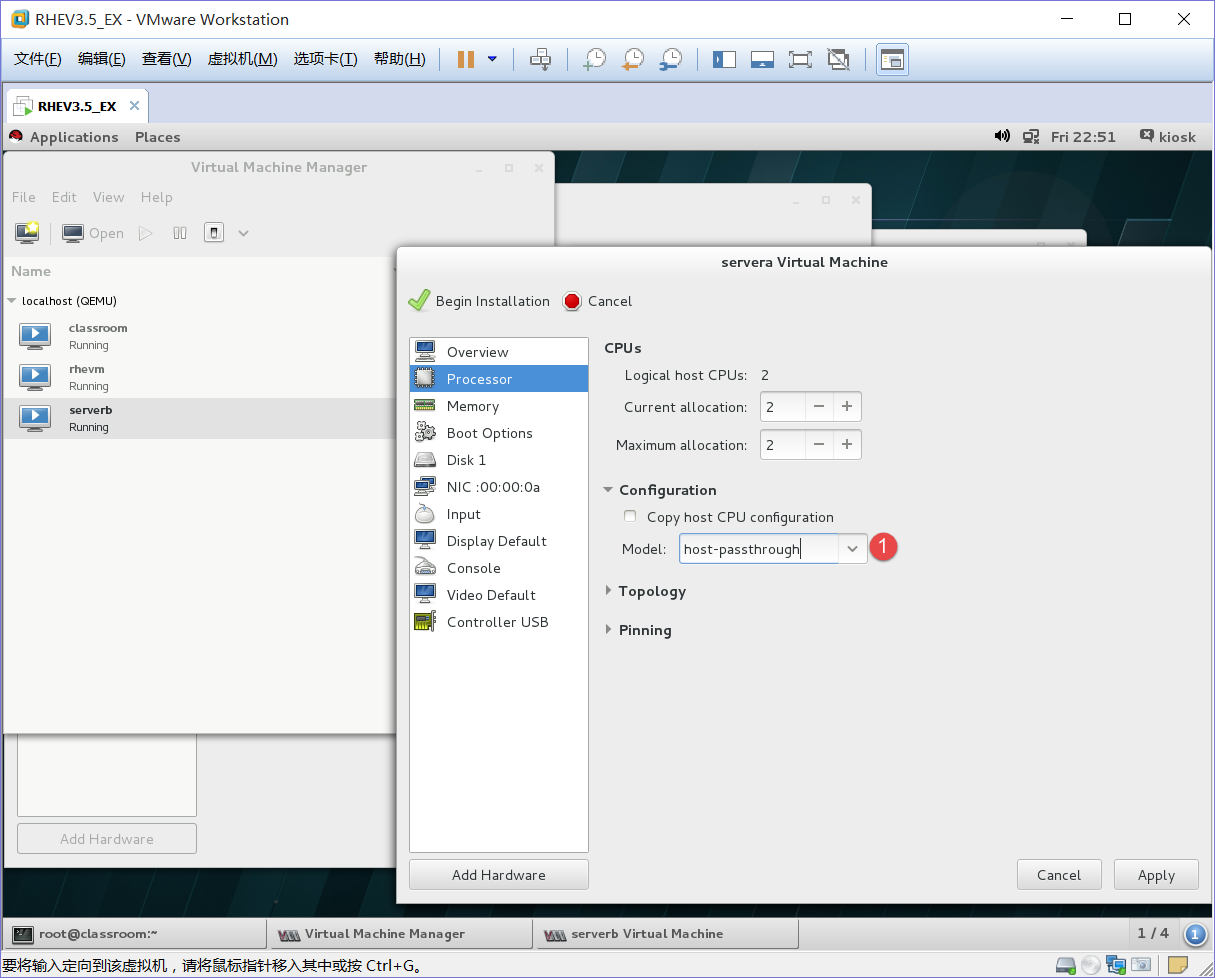Decrease Maximum allocation CPU count
The image size is (1215, 978).
click(818, 445)
